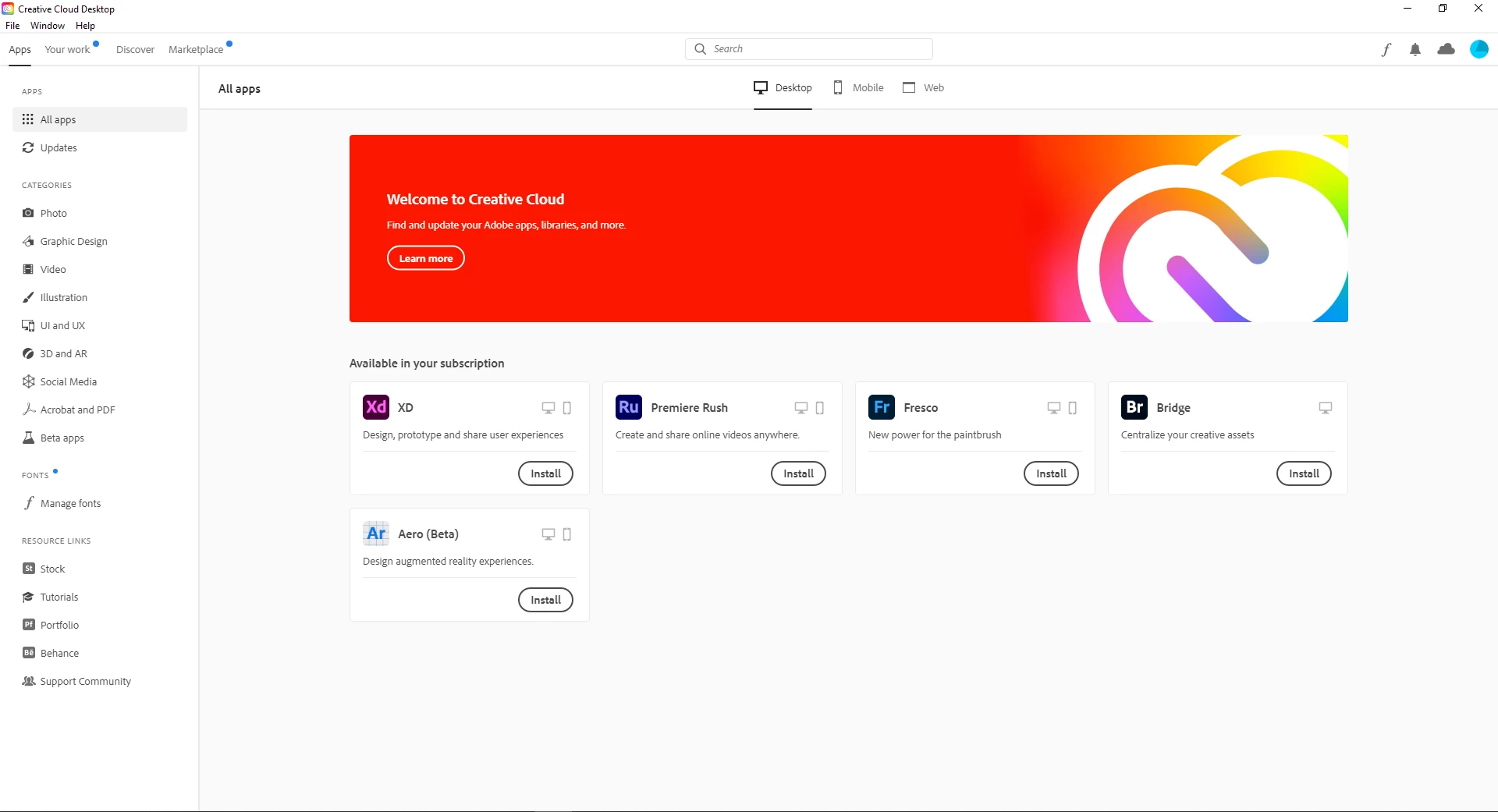Open the File menu
The height and width of the screenshot is (812, 1498).
tap(12, 26)
